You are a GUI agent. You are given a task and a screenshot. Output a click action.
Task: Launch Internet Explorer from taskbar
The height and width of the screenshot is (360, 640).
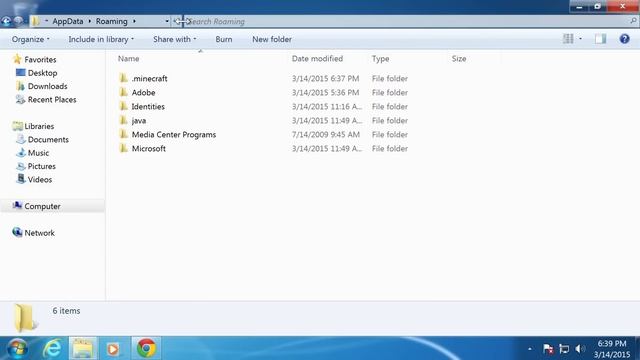pos(52,349)
